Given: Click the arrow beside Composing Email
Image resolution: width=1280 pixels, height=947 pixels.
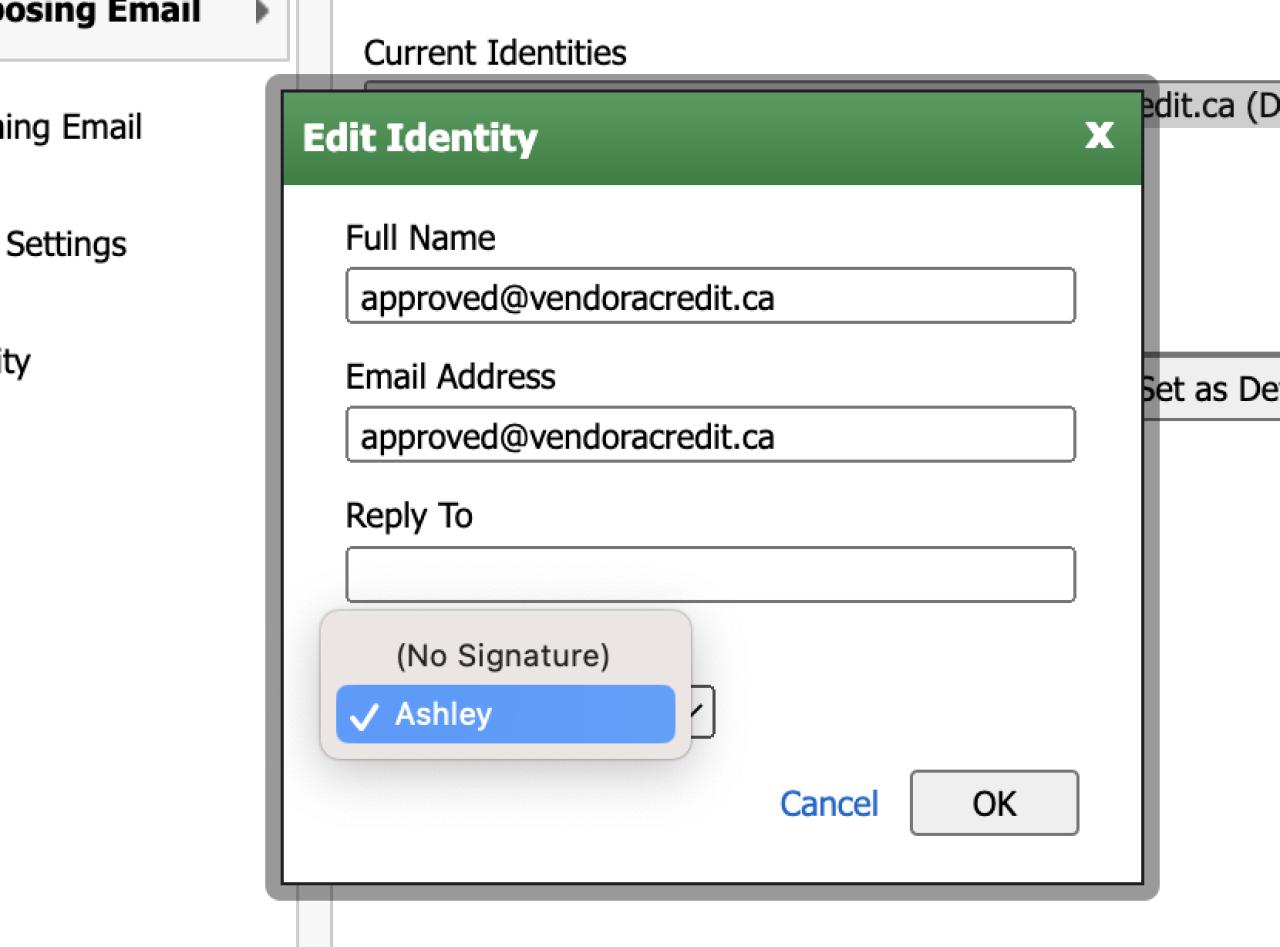Looking at the screenshot, I should [262, 14].
